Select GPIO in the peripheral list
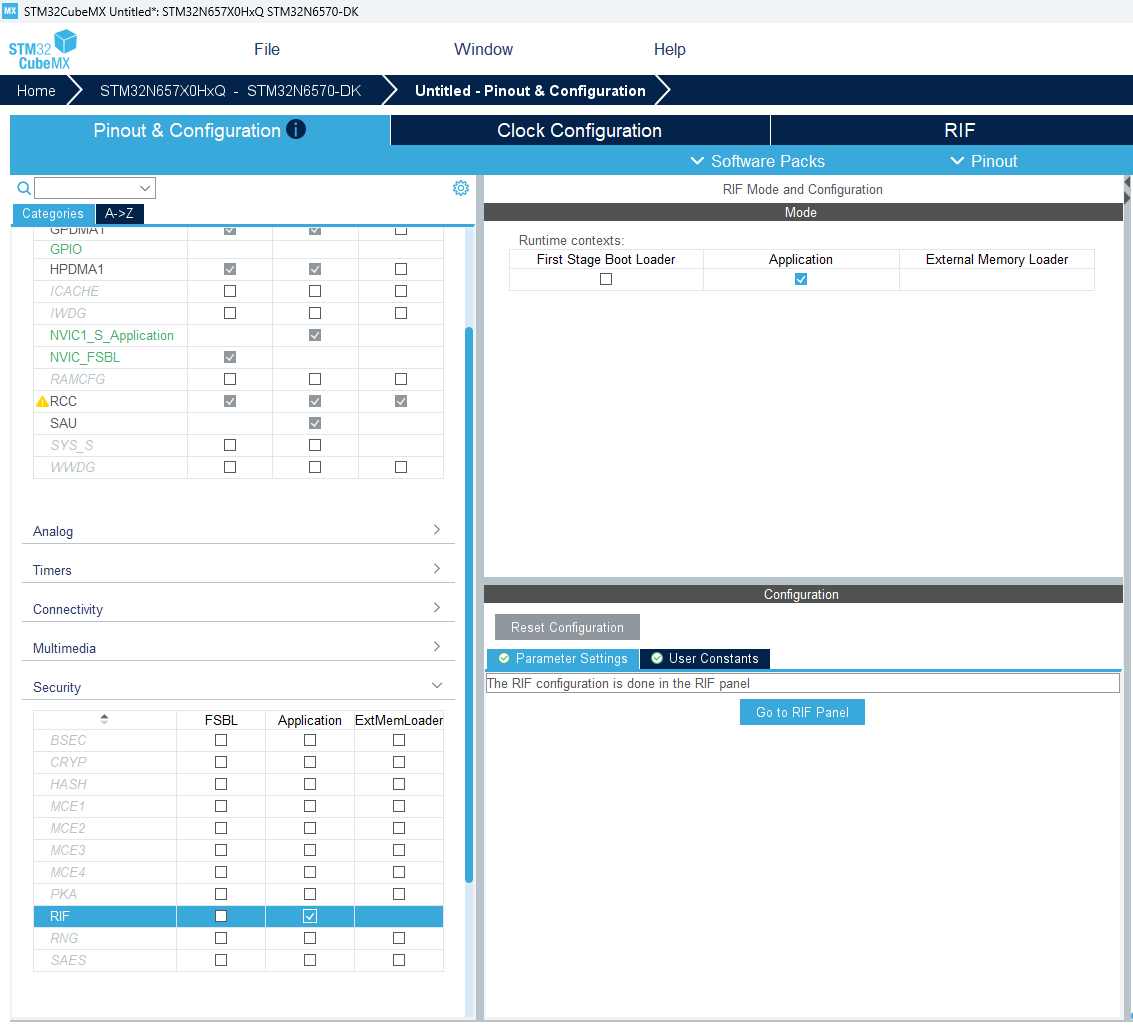 point(66,249)
